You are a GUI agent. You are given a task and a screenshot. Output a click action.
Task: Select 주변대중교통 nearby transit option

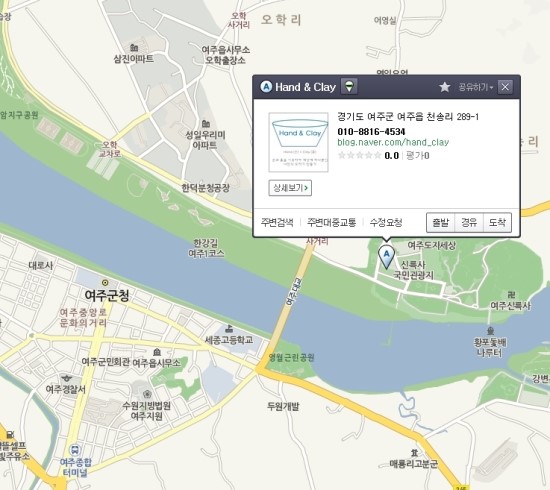click(331, 222)
